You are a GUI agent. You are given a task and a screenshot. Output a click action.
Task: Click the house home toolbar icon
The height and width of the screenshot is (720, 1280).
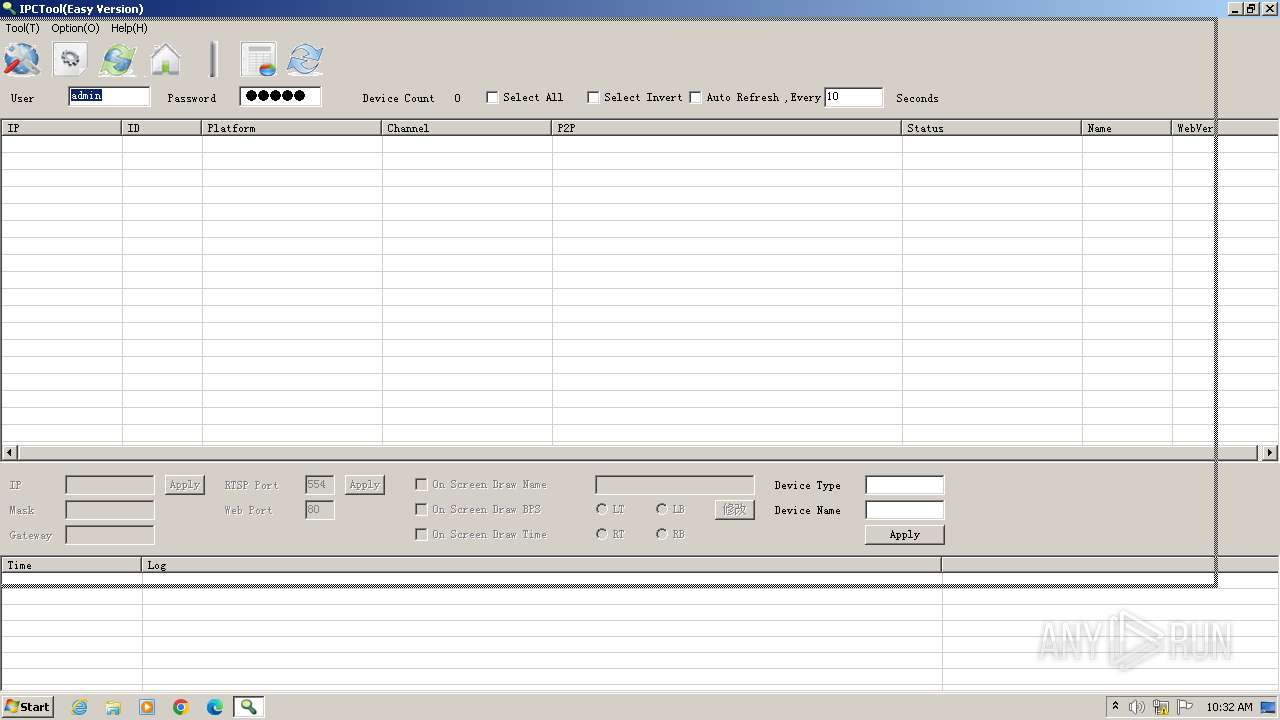(x=166, y=60)
